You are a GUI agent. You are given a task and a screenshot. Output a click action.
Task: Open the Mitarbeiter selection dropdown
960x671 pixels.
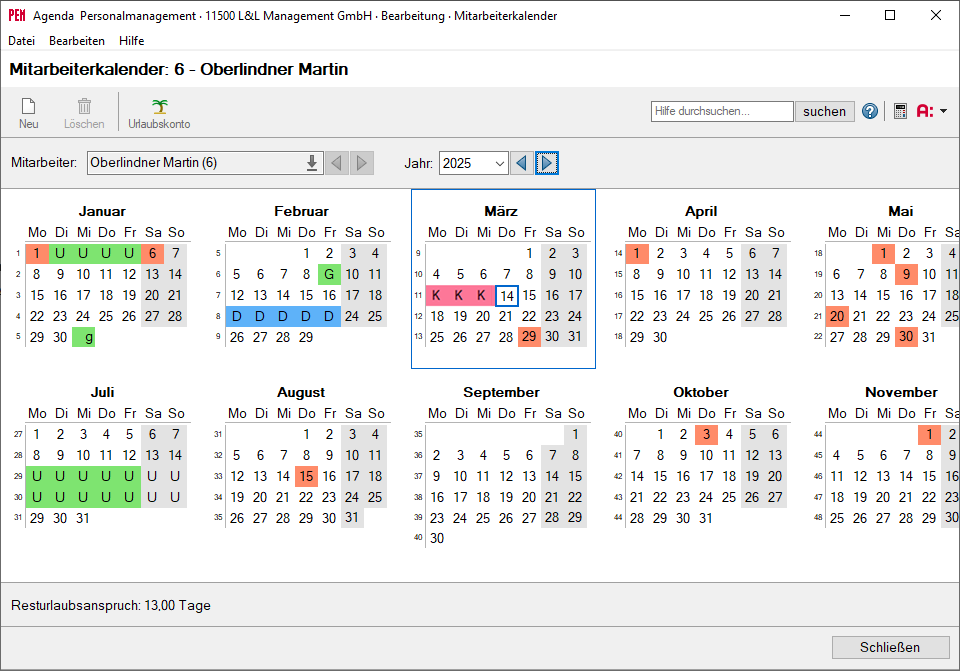point(311,163)
